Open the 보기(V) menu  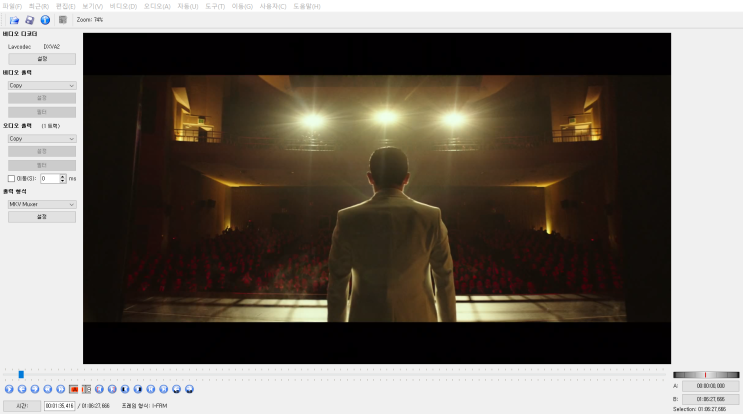(92, 6)
